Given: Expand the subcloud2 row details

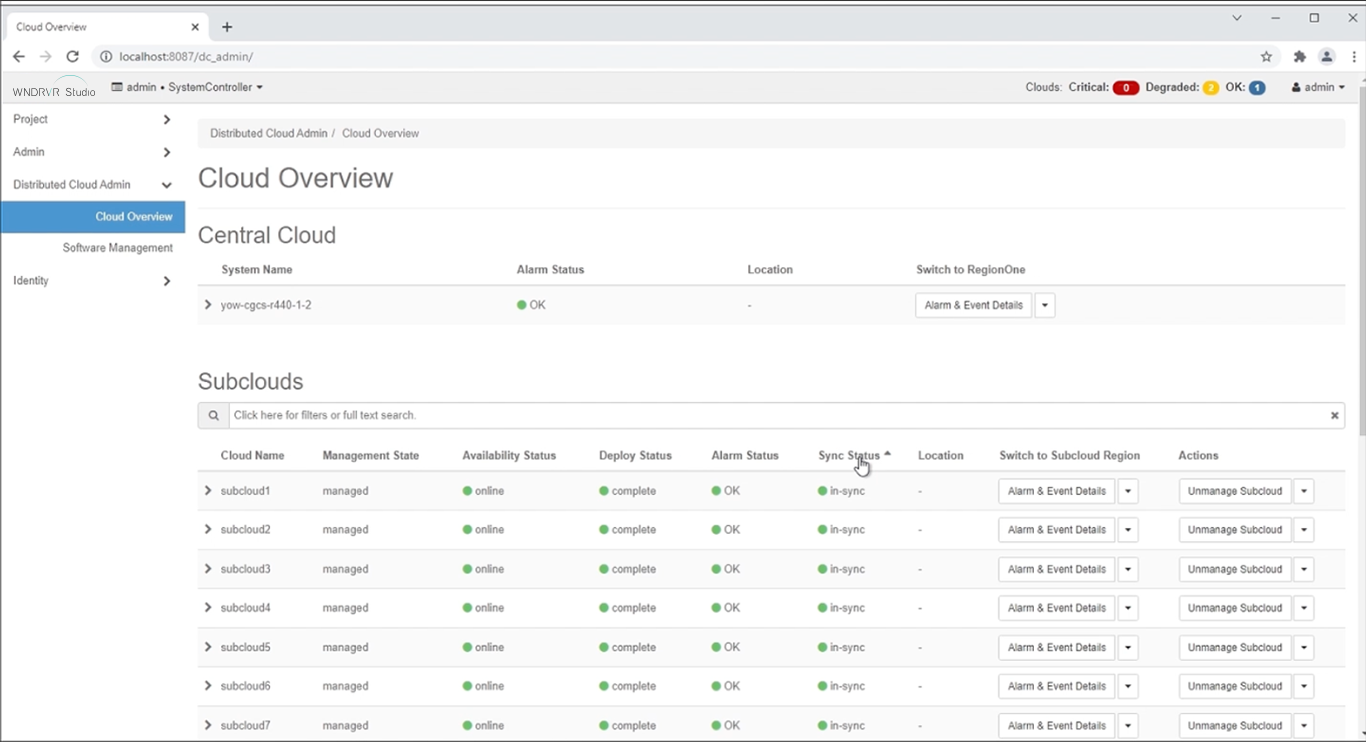Looking at the screenshot, I should click(x=208, y=530).
